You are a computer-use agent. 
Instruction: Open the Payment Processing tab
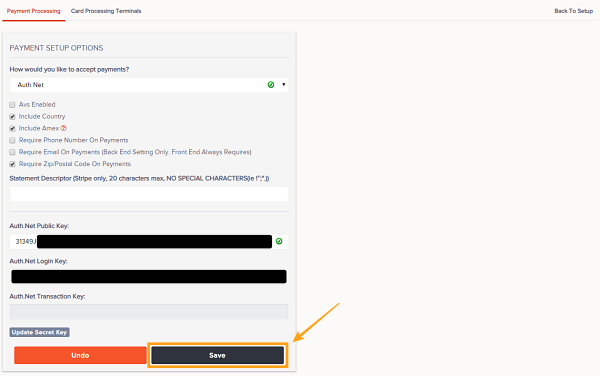point(34,11)
